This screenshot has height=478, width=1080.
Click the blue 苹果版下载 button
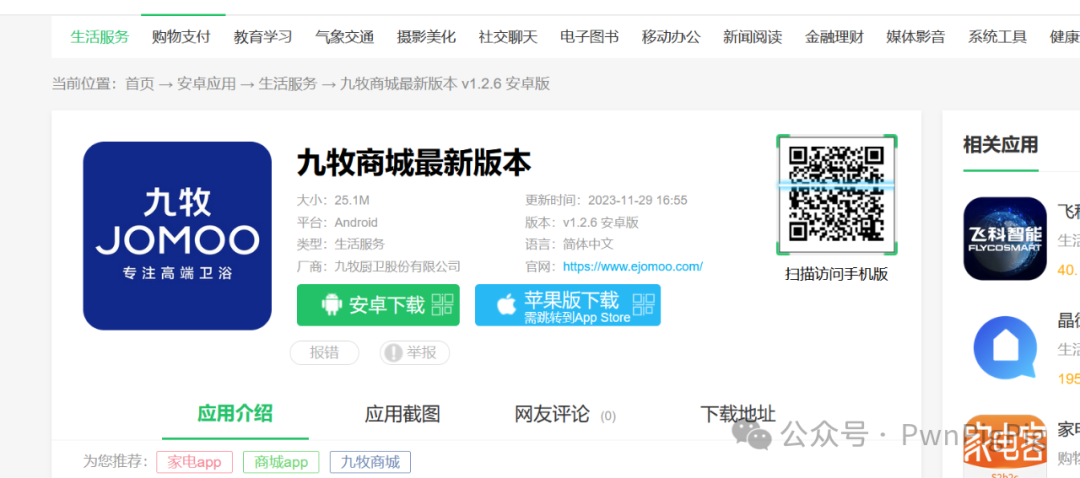click(x=568, y=304)
